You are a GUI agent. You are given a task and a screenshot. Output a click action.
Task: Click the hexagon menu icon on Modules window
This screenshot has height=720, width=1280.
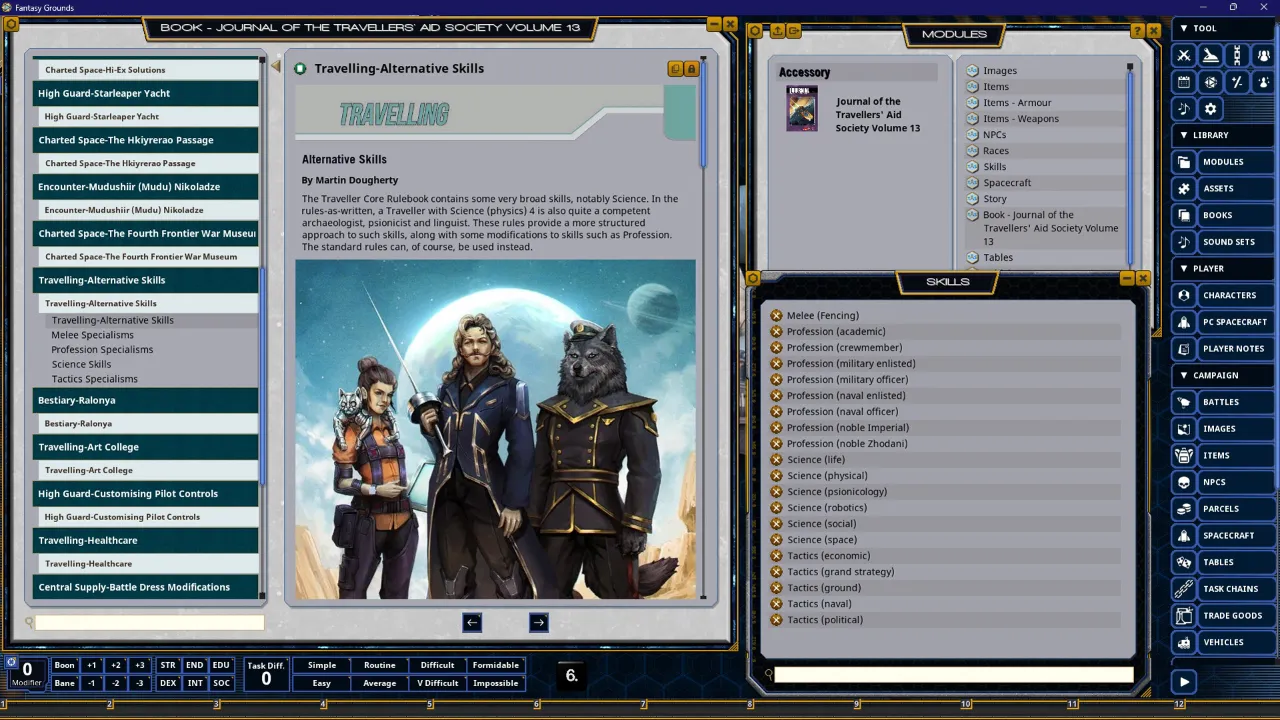click(x=755, y=31)
